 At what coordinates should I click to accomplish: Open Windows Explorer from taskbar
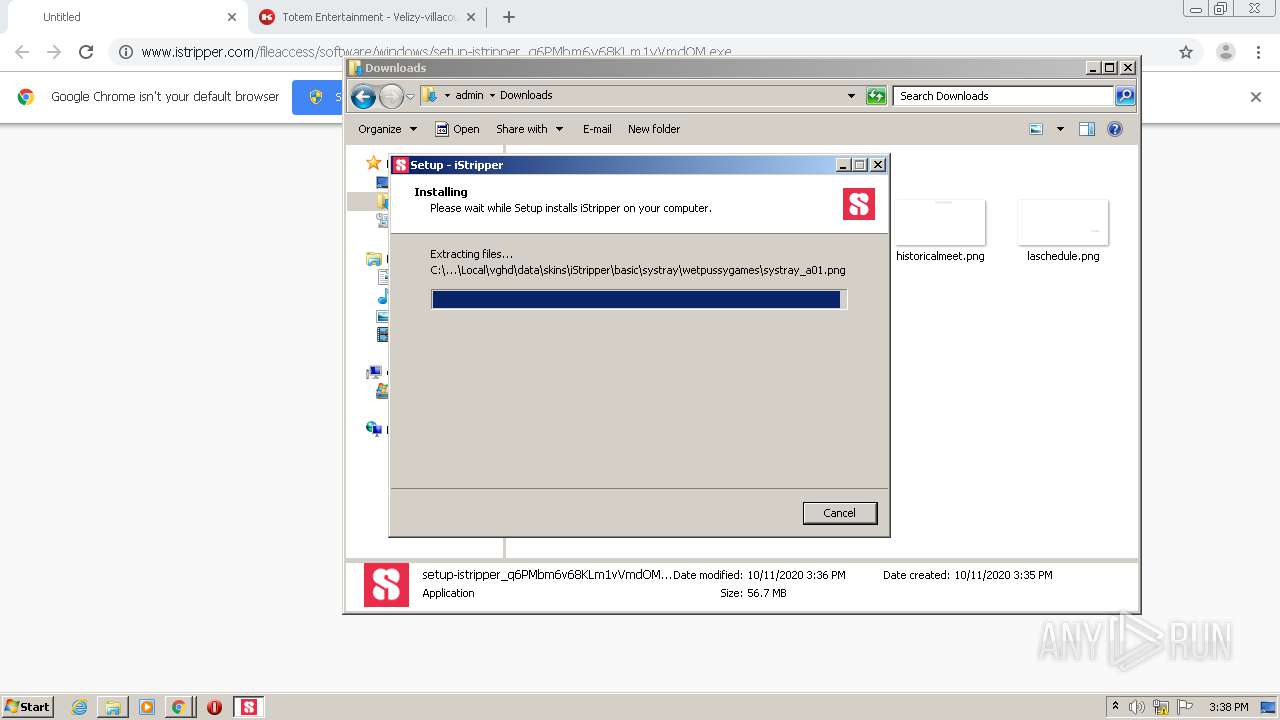pyautogui.click(x=113, y=707)
